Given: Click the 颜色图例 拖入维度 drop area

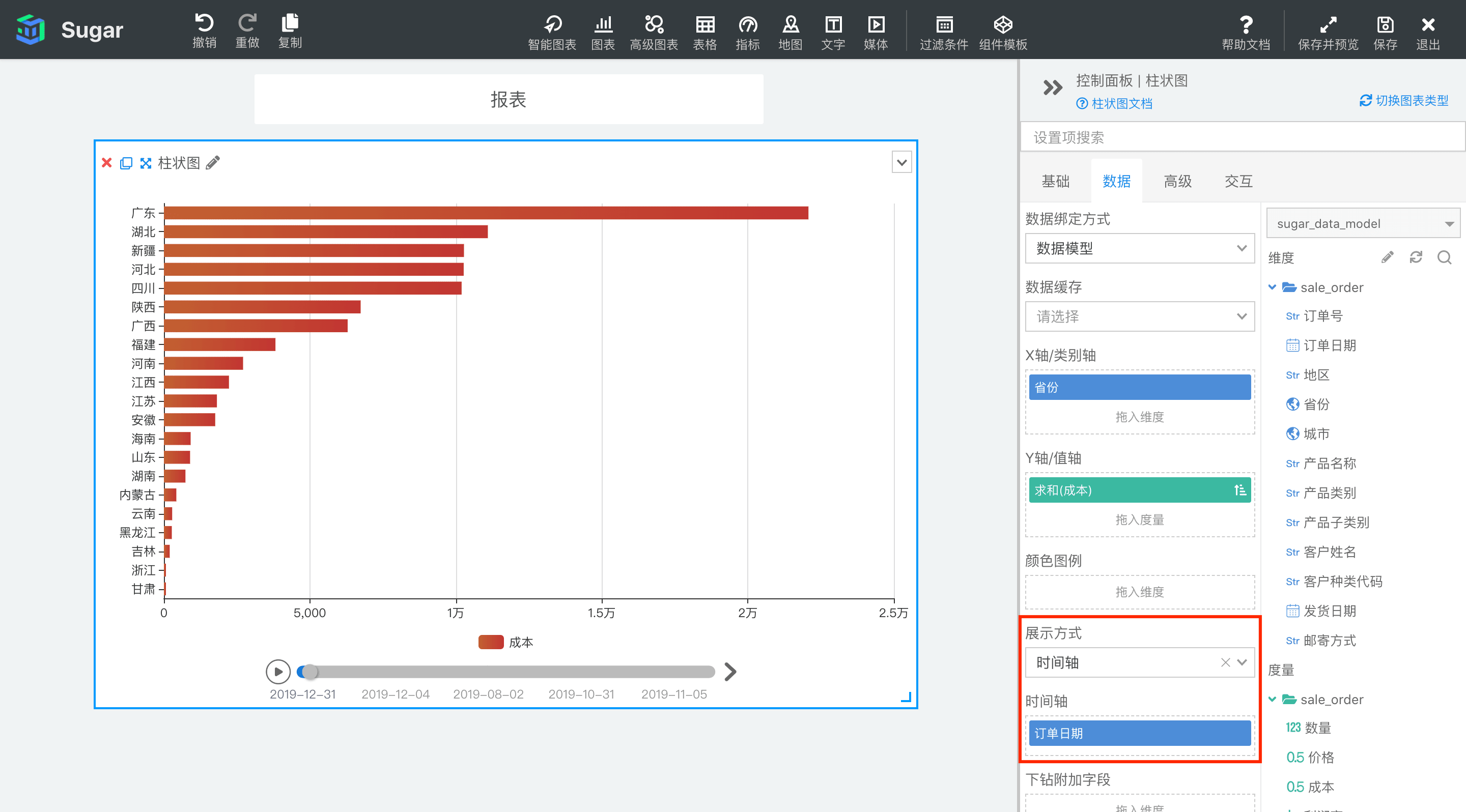Looking at the screenshot, I should [x=1139, y=592].
